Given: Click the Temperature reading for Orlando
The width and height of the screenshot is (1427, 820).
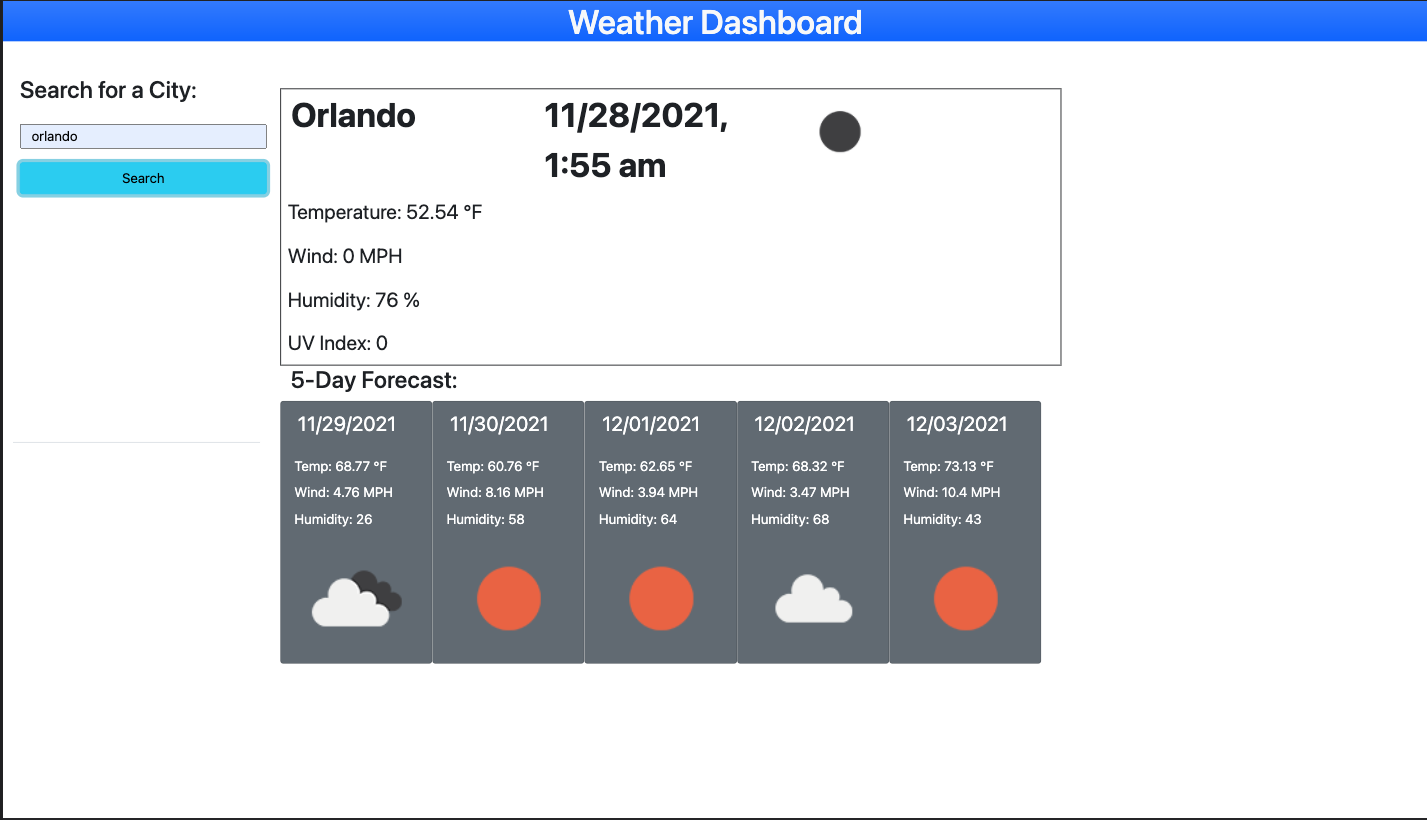Looking at the screenshot, I should pyautogui.click(x=384, y=212).
